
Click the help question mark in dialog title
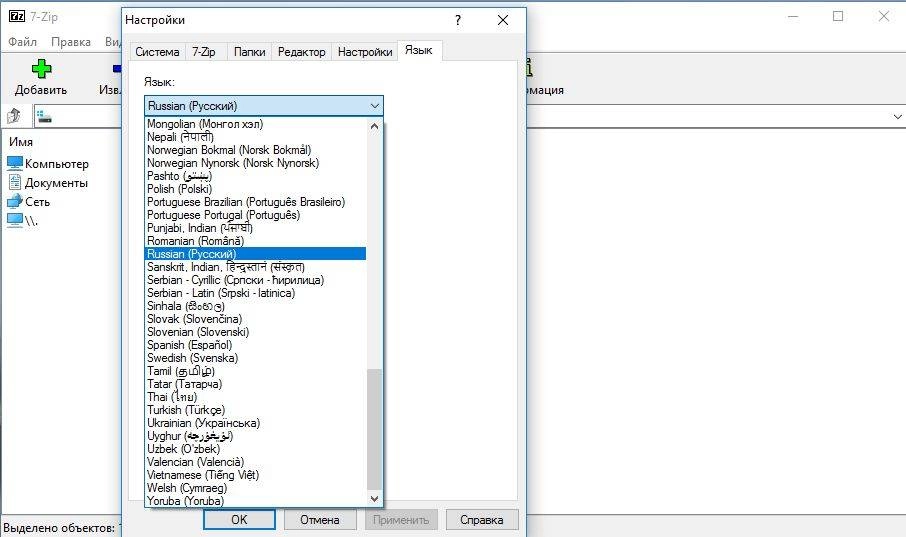(458, 20)
